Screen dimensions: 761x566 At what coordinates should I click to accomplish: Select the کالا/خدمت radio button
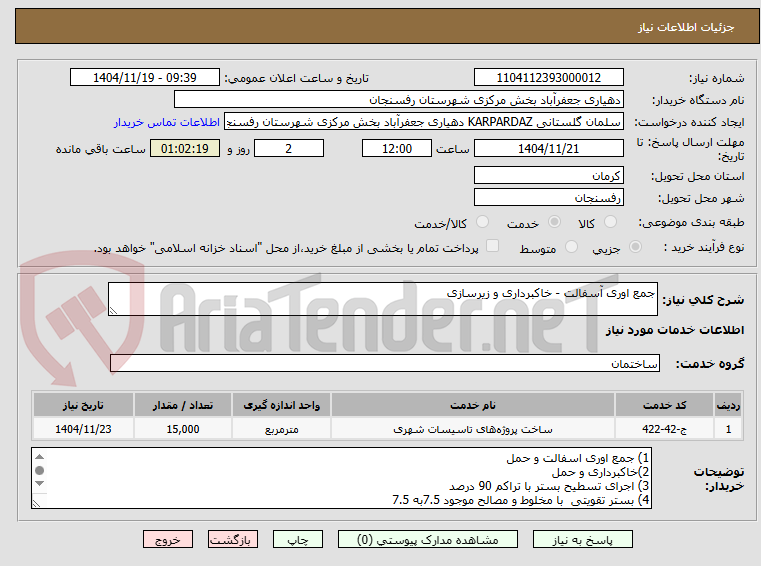(482, 222)
